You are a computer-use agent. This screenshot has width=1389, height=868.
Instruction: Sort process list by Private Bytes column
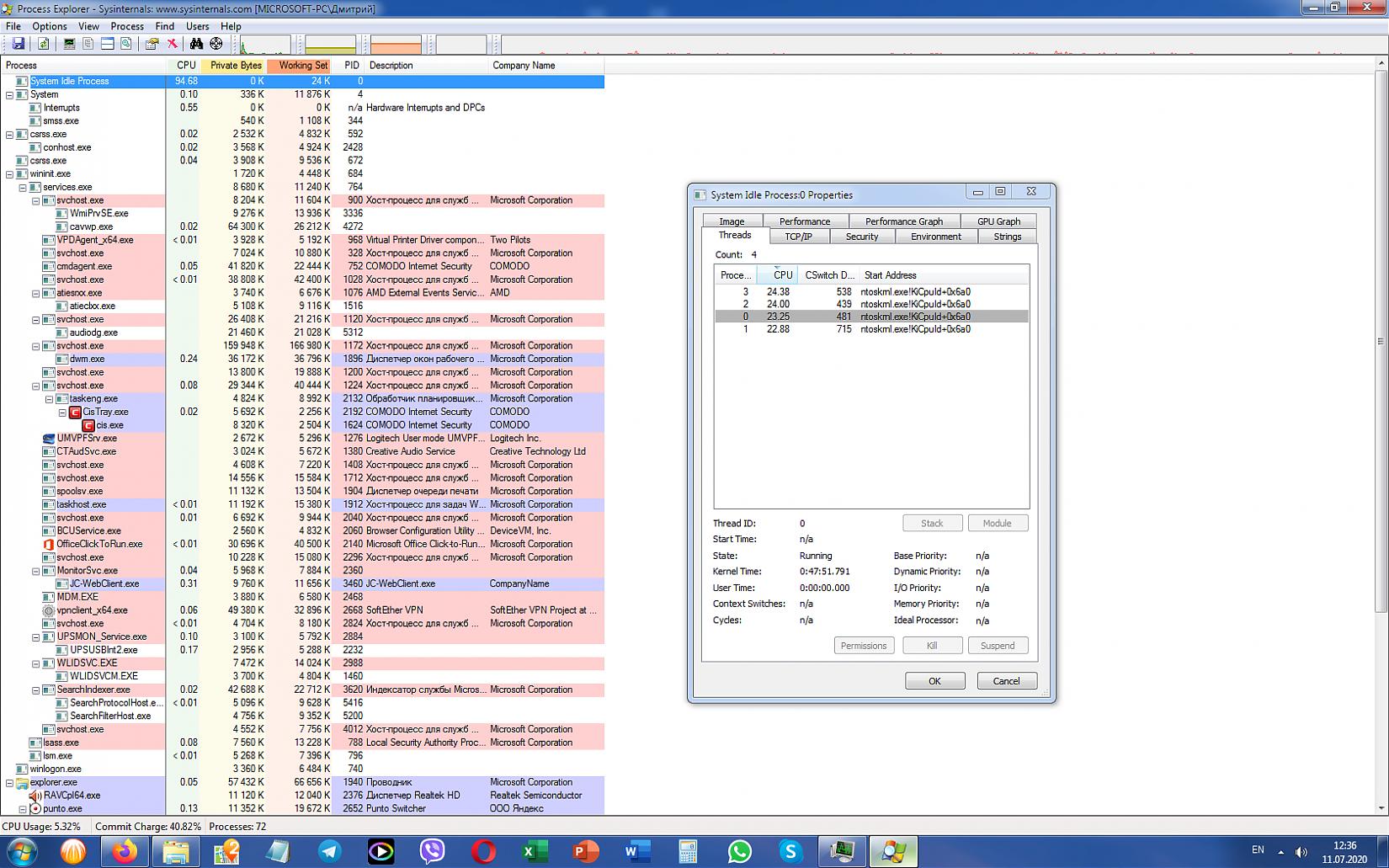tap(235, 66)
